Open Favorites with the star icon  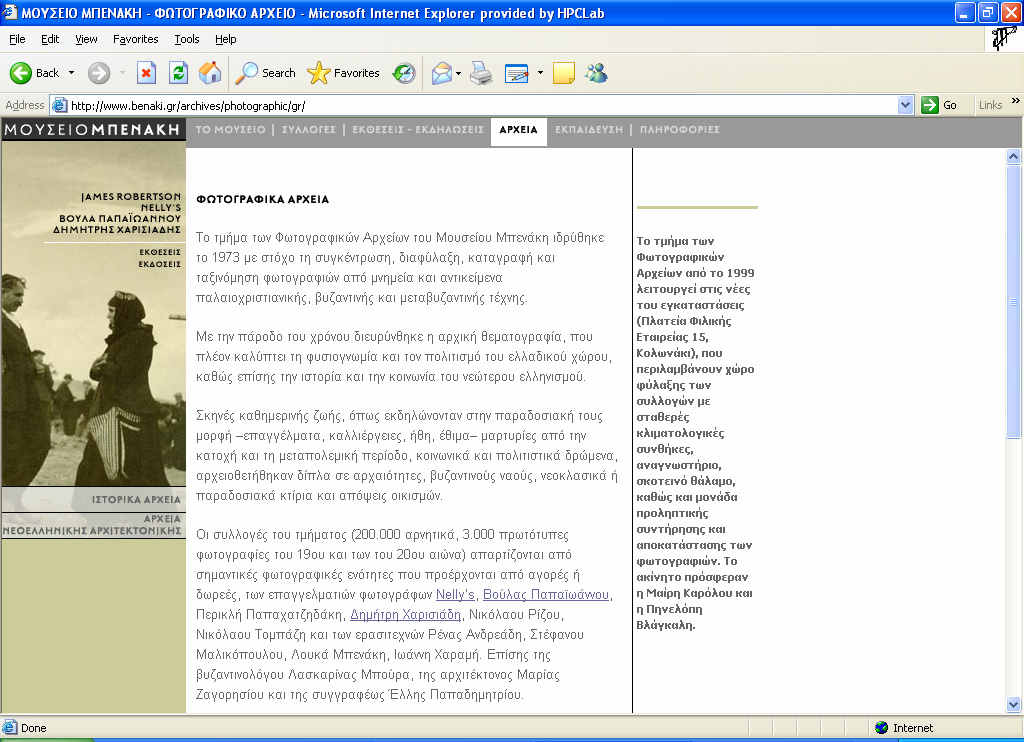319,73
